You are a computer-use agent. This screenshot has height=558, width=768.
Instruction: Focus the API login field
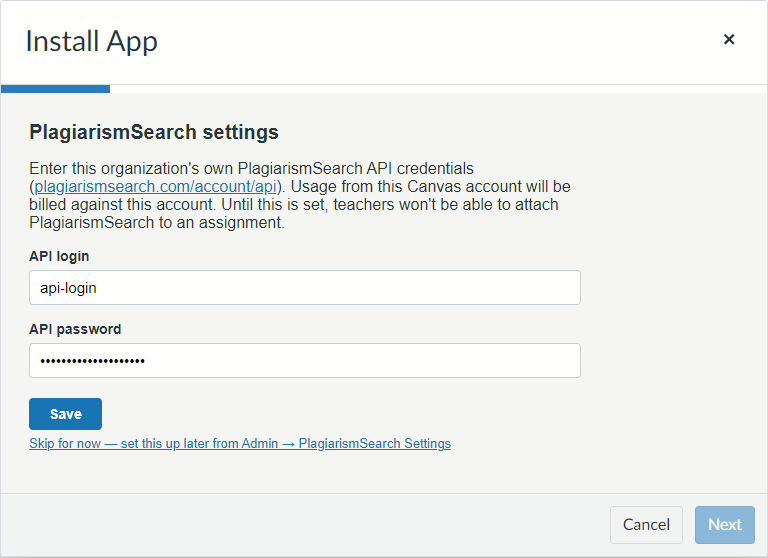(305, 288)
